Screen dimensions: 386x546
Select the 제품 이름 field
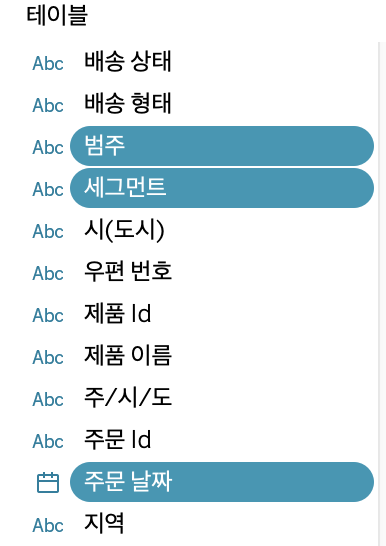tap(222, 356)
